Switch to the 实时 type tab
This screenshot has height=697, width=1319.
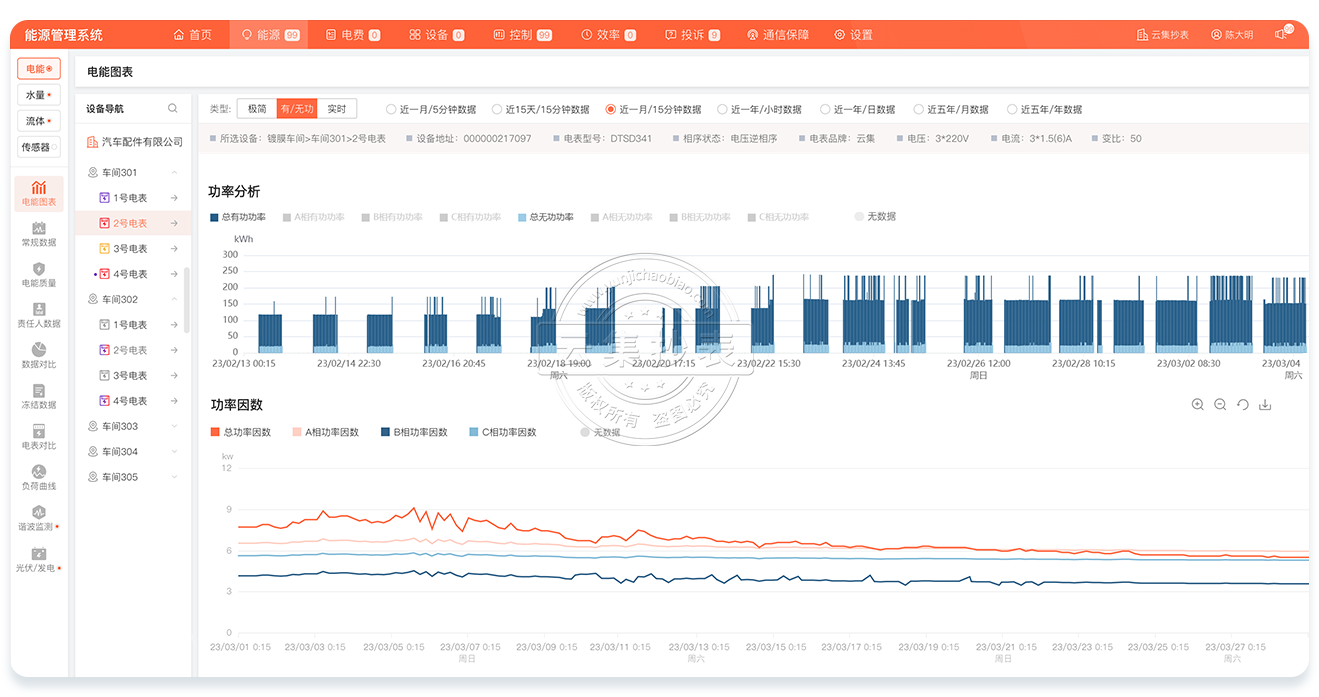point(337,109)
